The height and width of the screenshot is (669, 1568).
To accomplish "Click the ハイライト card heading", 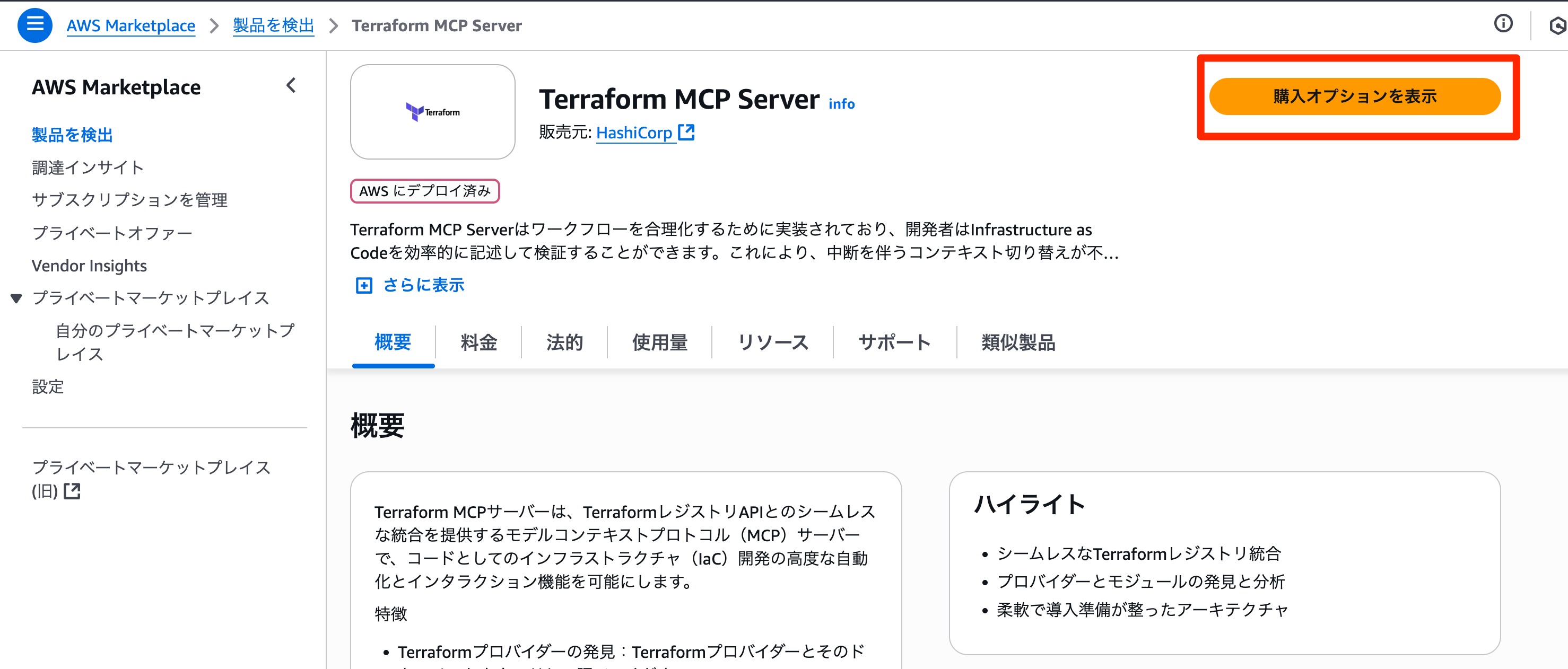I will point(1029,504).
